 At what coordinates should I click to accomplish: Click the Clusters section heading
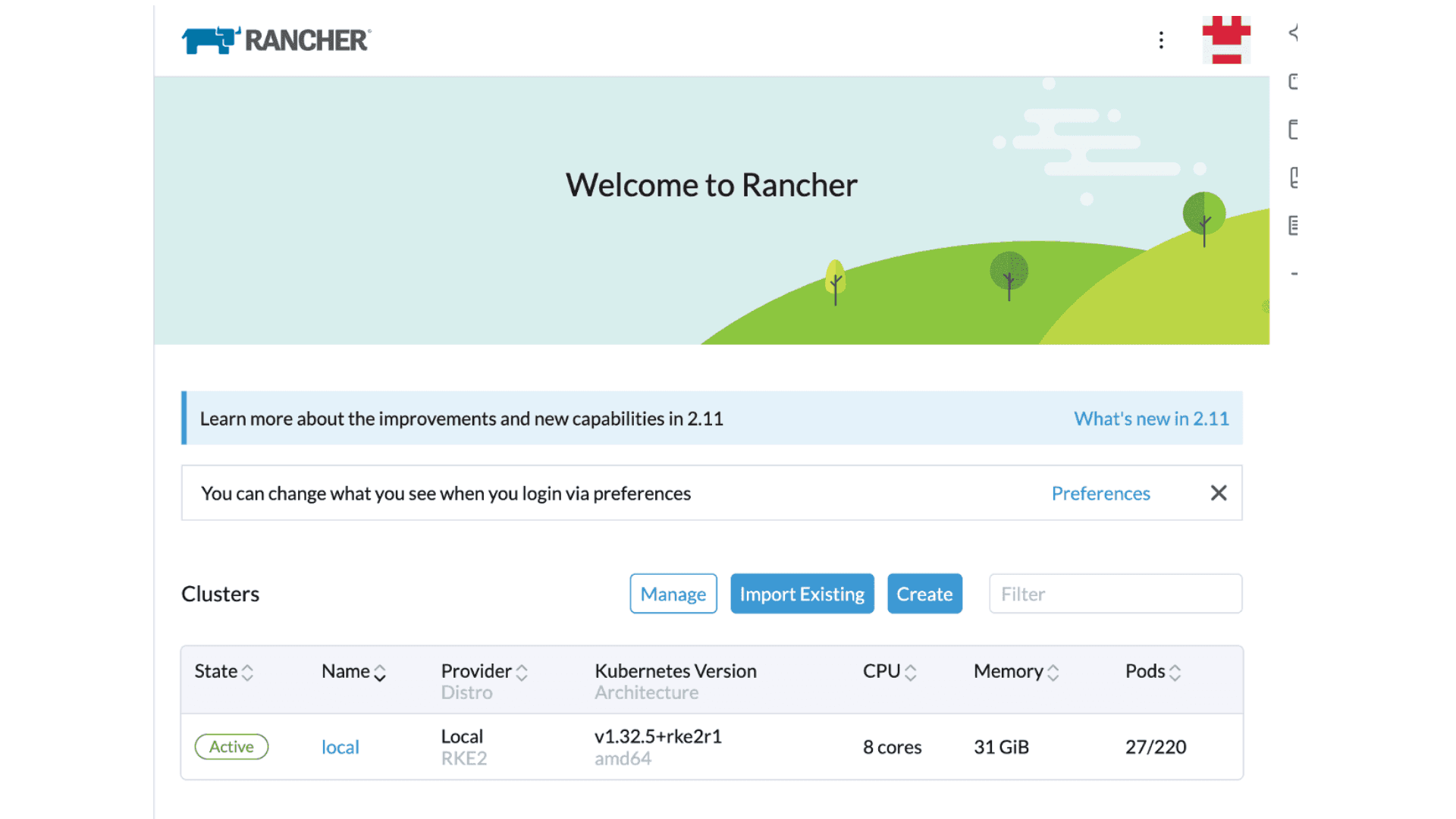pos(220,594)
